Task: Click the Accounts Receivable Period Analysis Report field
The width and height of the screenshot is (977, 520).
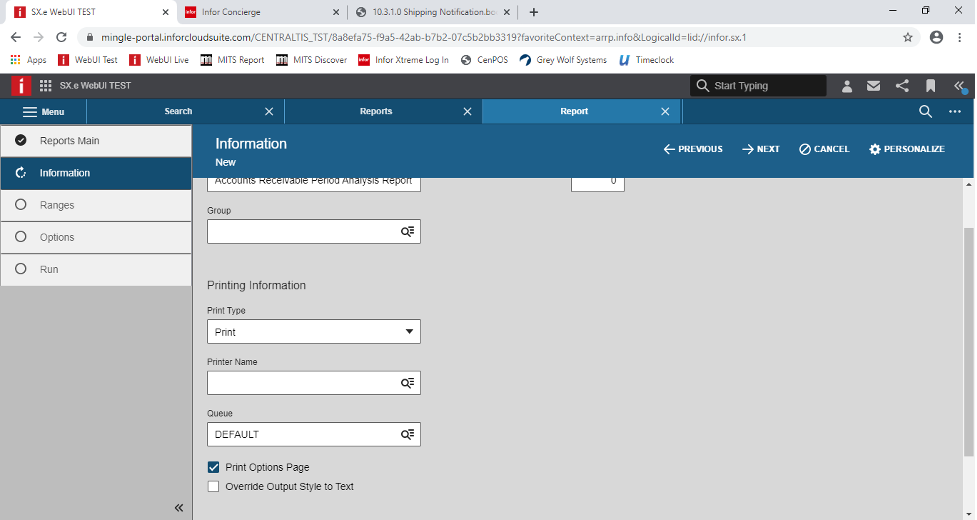Action: [x=313, y=184]
